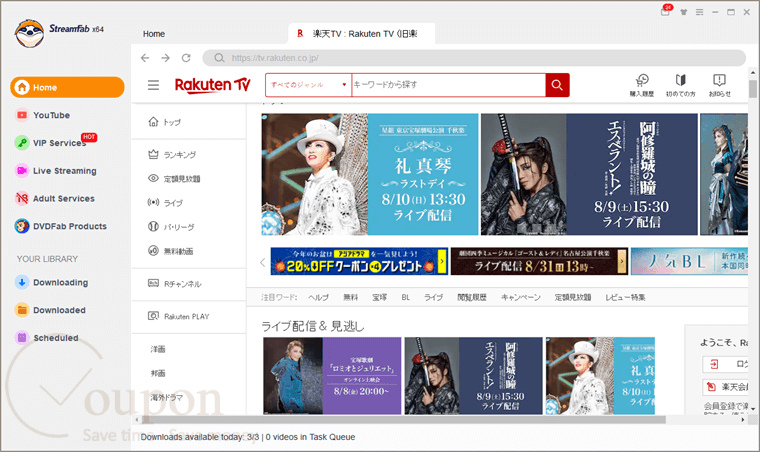Click the tv.rakuten.co.jp address bar
The height and width of the screenshot is (452, 760).
(x=474, y=58)
